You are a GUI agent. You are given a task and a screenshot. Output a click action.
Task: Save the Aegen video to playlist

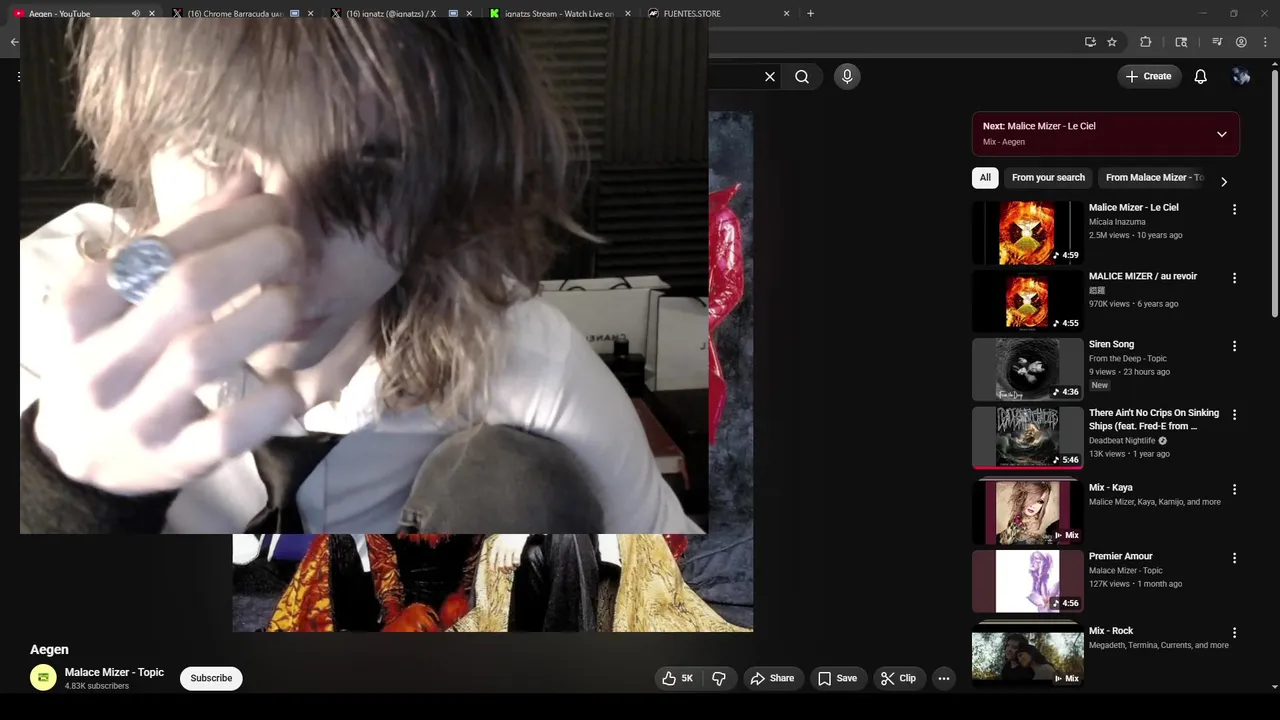coord(838,678)
